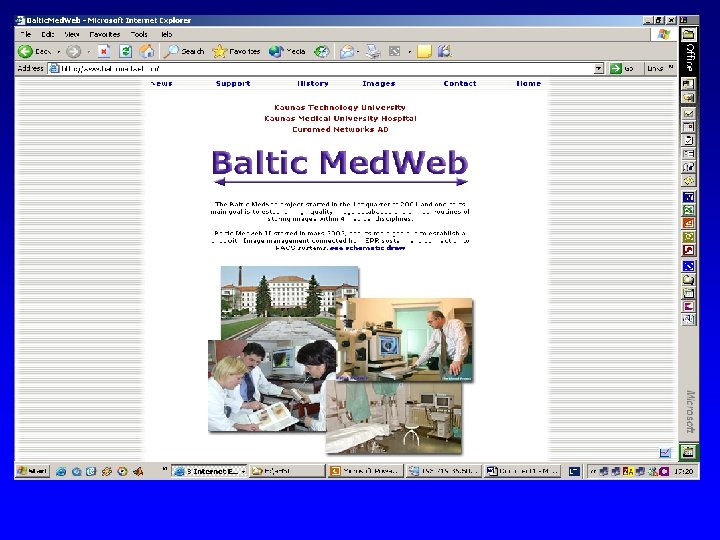Open the View menu
The height and width of the screenshot is (540, 720).
coord(72,34)
